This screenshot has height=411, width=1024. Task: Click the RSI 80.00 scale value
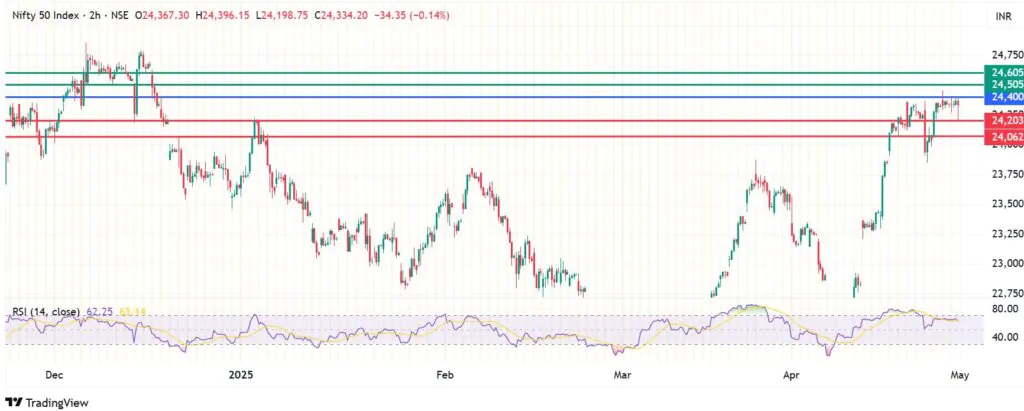pyautogui.click(x=1001, y=310)
